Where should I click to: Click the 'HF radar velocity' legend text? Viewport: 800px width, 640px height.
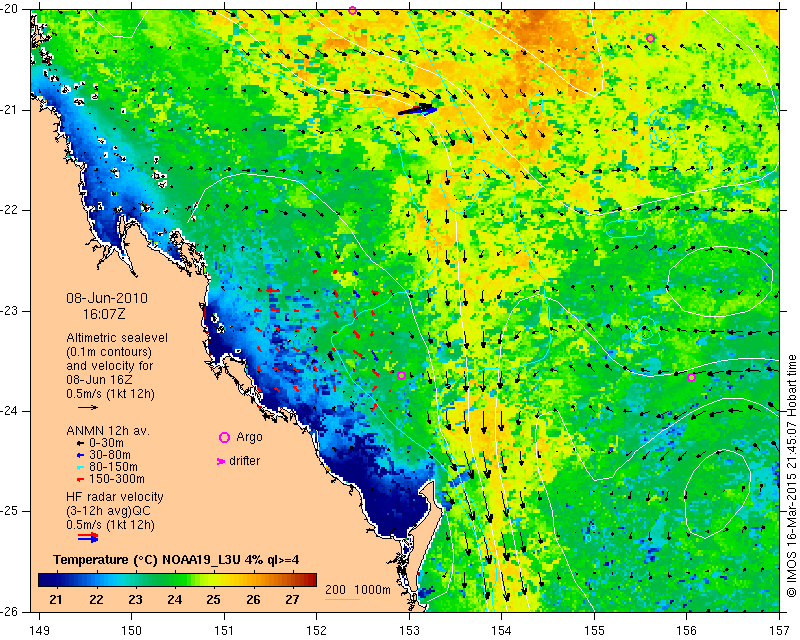115,497
